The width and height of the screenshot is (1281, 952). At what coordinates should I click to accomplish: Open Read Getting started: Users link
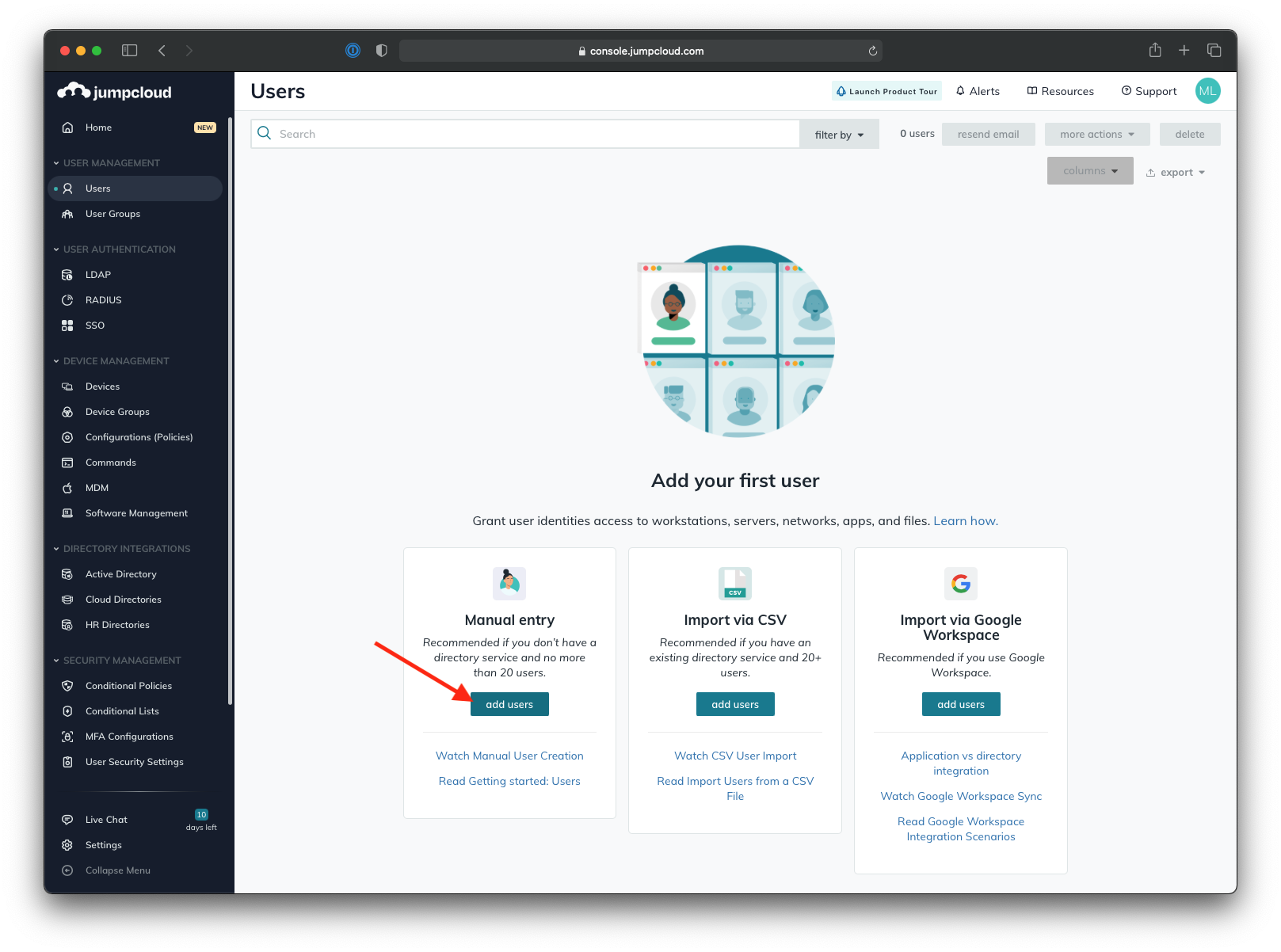[x=509, y=782]
